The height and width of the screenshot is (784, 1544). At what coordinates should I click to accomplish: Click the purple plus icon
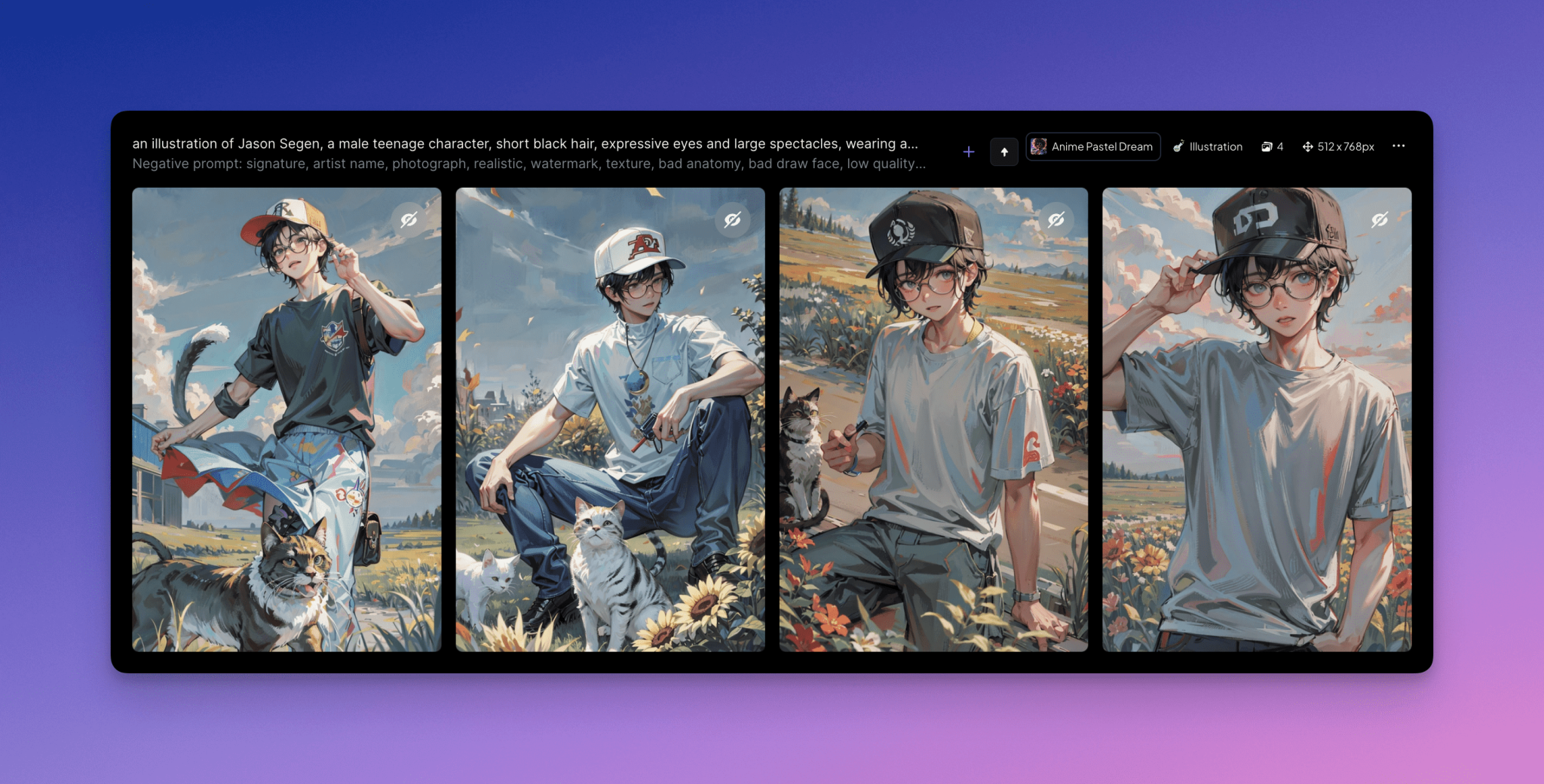click(969, 152)
